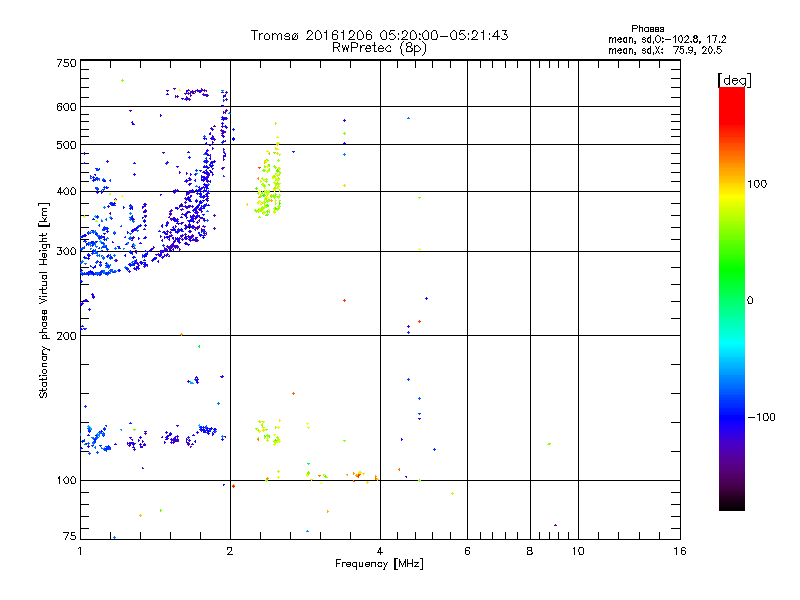Click x-axis tick label '1'
Screen dimensions: 800x600
80,551
